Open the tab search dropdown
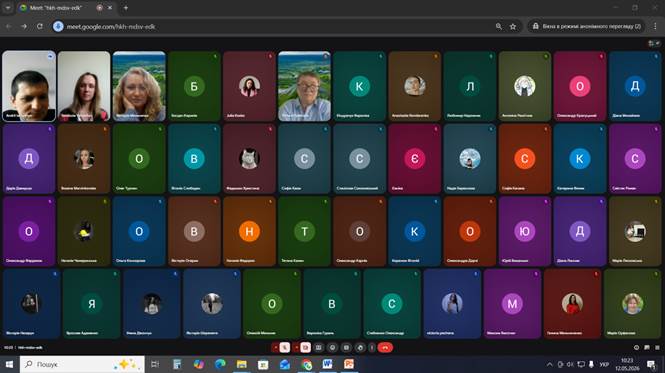 tap(8, 8)
